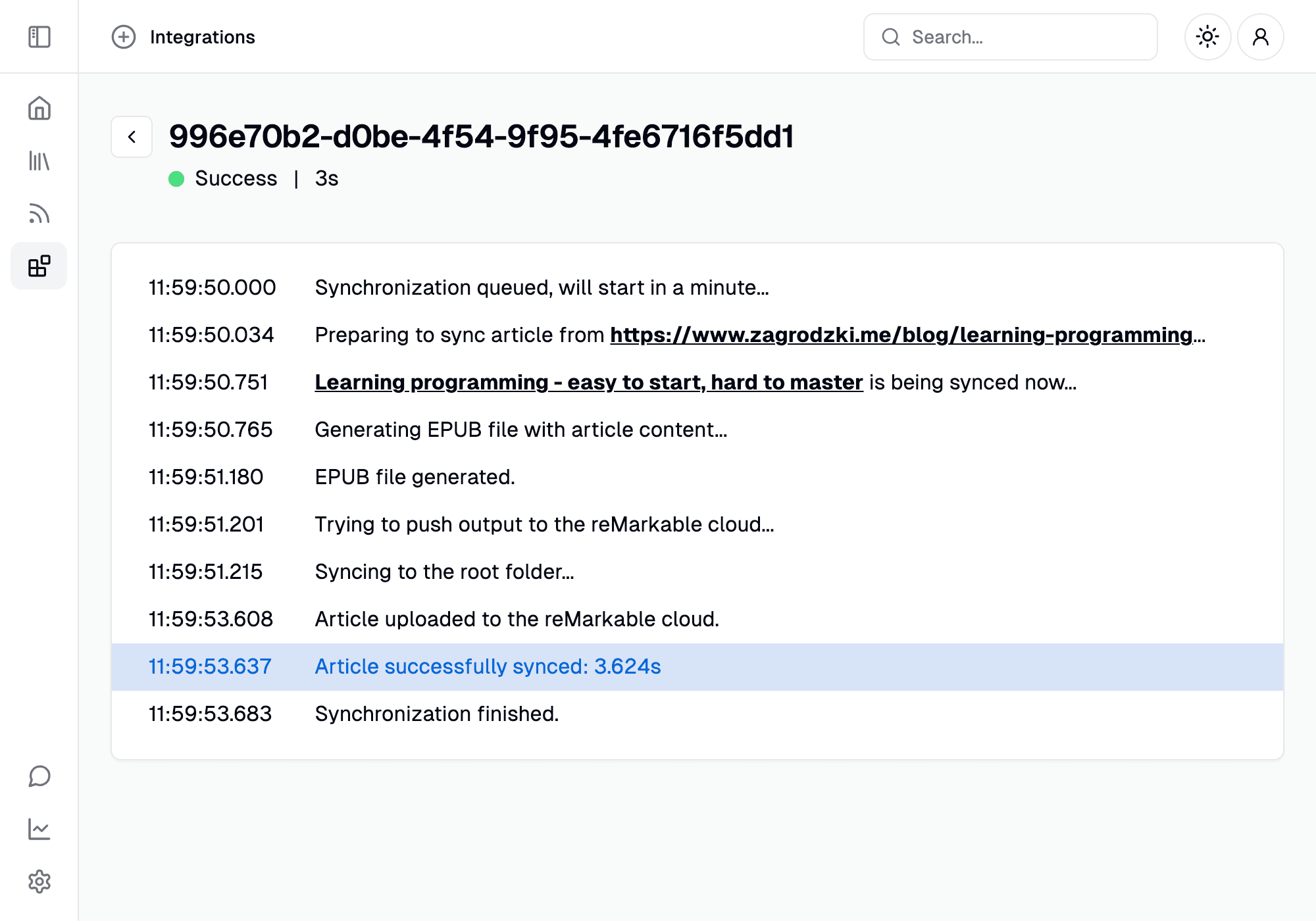Select the Integrations sidebar icon

click(39, 266)
